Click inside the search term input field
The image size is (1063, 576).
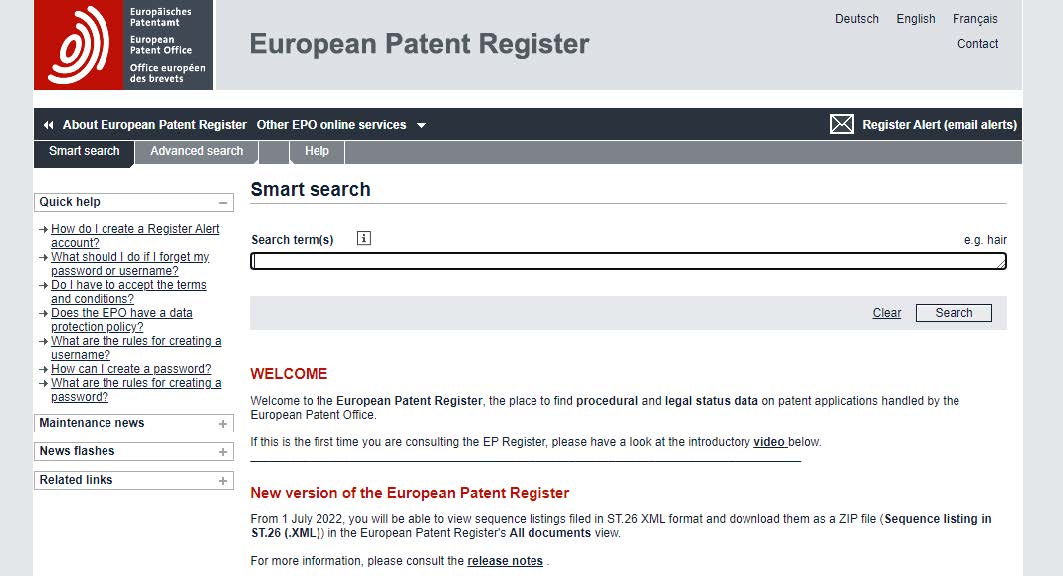tap(628, 261)
